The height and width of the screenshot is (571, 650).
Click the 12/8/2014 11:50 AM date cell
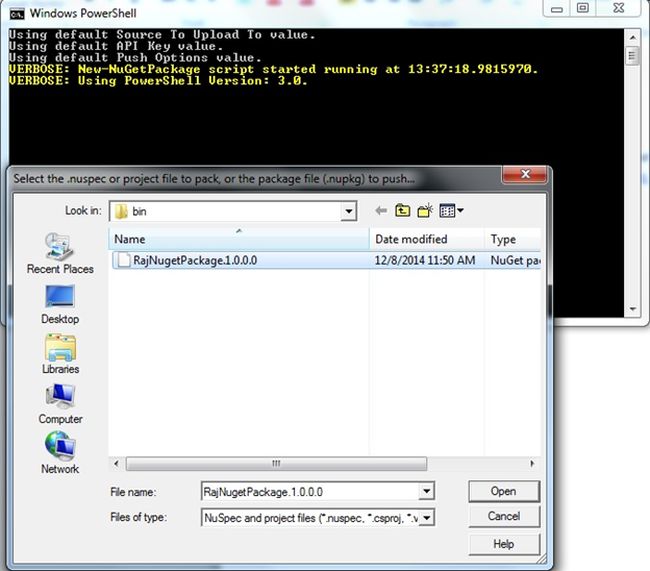click(x=425, y=260)
